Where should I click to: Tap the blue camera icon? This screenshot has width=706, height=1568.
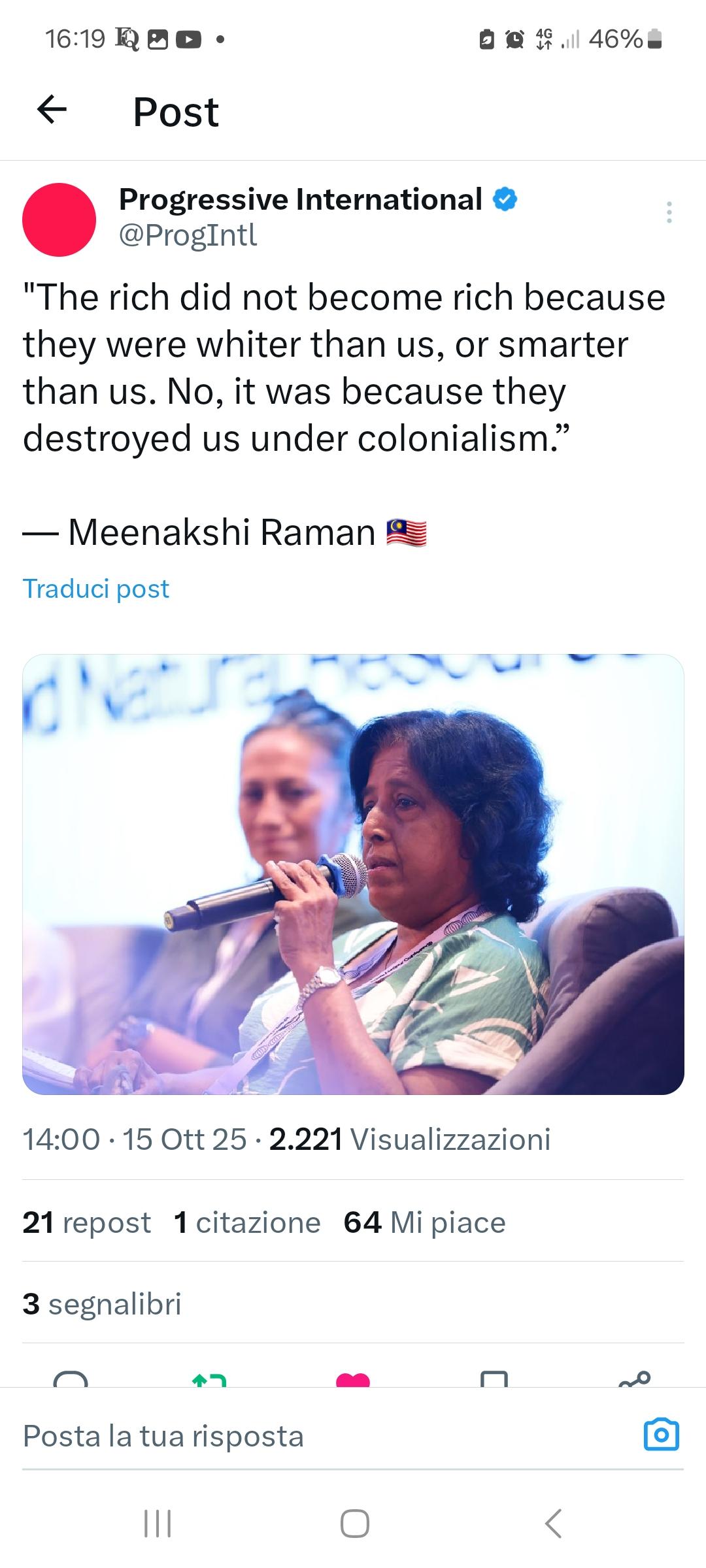pos(662,1435)
